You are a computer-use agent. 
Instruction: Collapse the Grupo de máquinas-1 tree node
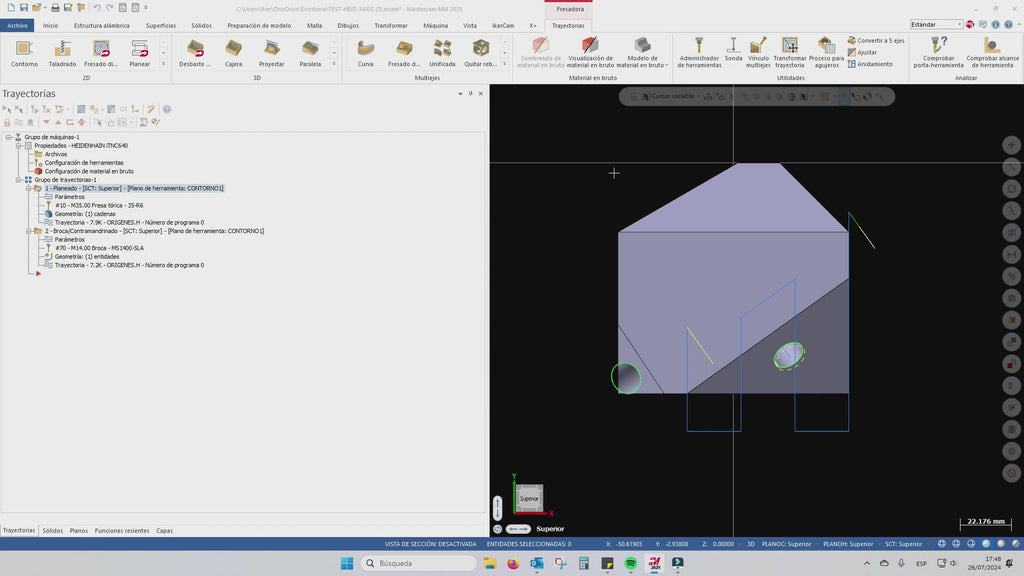point(8,137)
